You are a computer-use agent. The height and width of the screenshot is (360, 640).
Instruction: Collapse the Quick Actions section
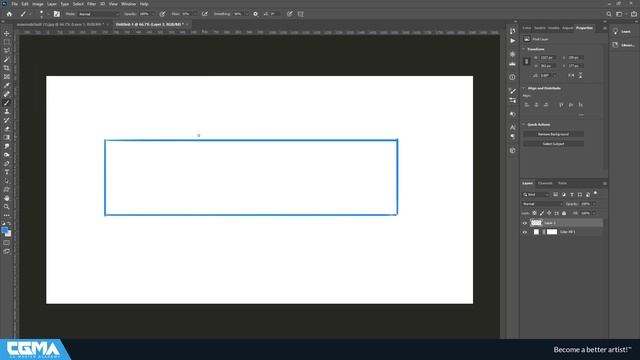click(x=524, y=124)
